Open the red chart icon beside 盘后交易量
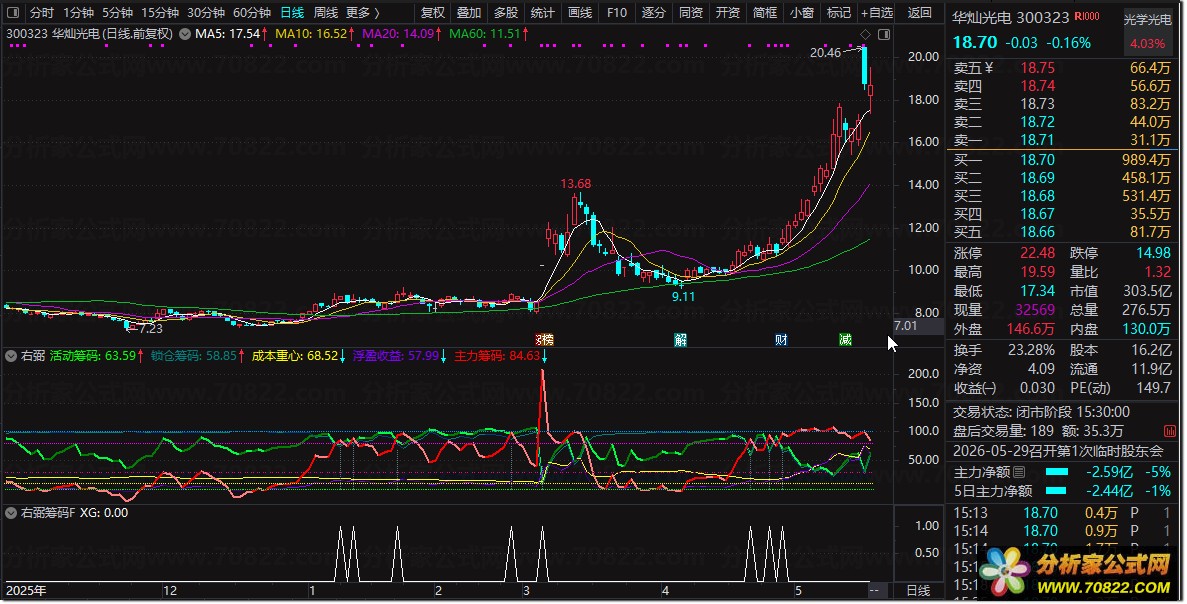The width and height of the screenshot is (1187, 604). coord(1170,431)
